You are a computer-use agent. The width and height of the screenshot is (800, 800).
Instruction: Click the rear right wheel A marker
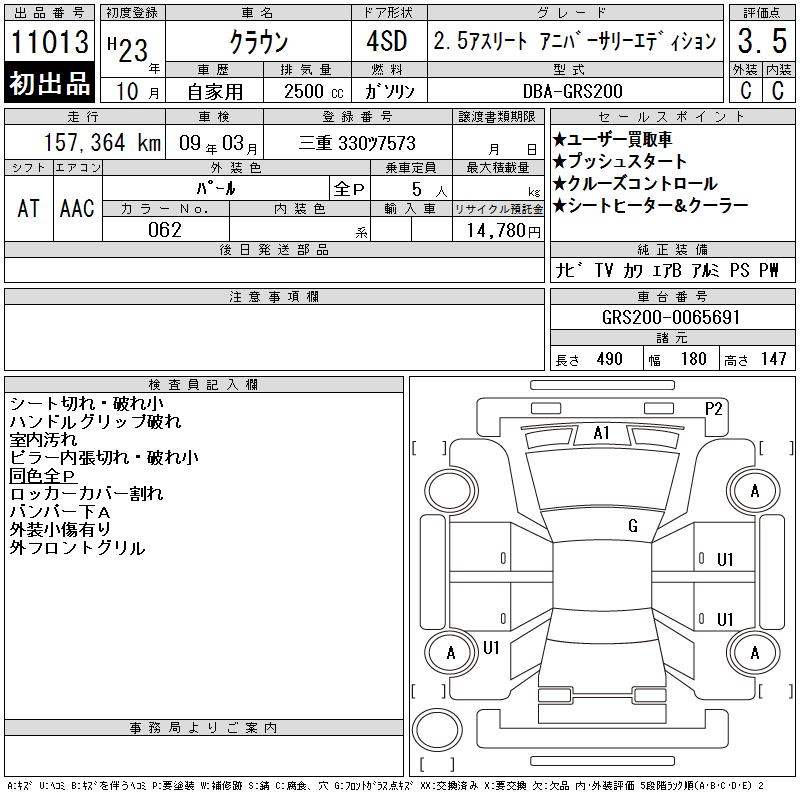755,653
